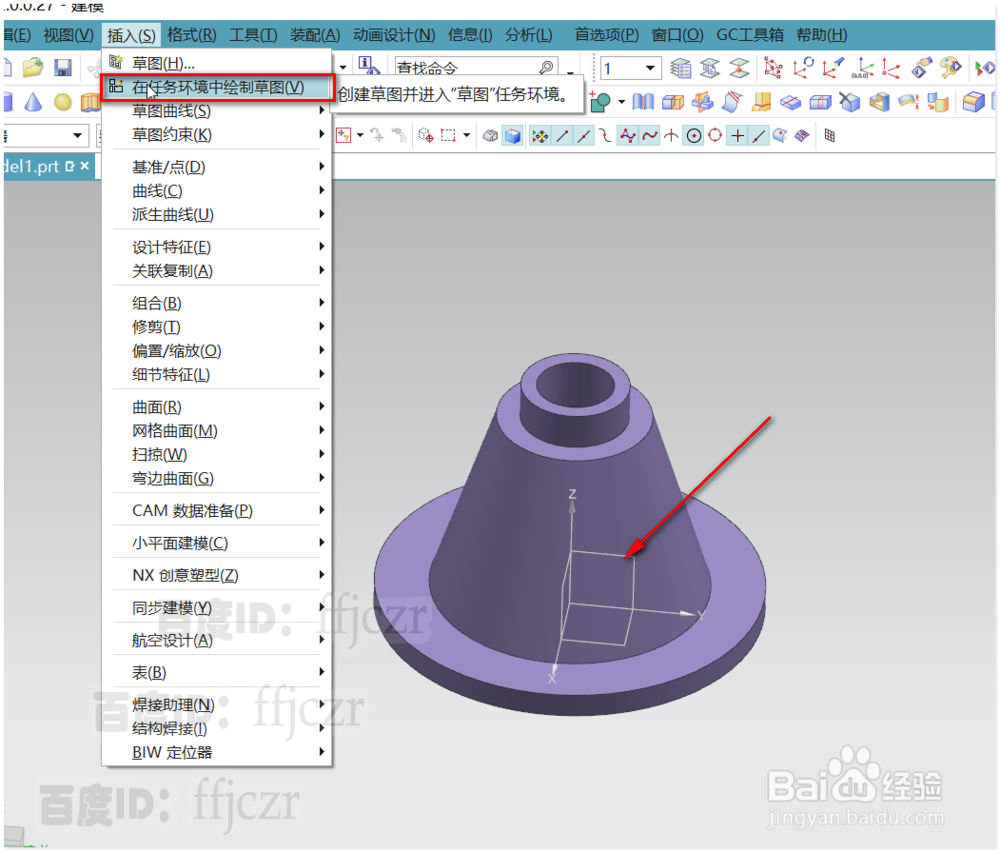Open the 格式(R) menu
1000x852 pixels.
(x=191, y=35)
